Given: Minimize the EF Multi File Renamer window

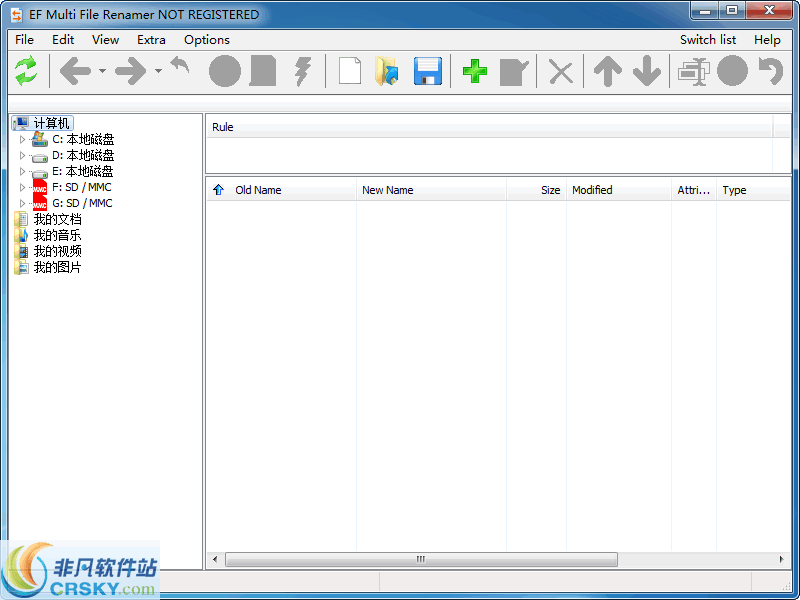Looking at the screenshot, I should (x=706, y=11).
